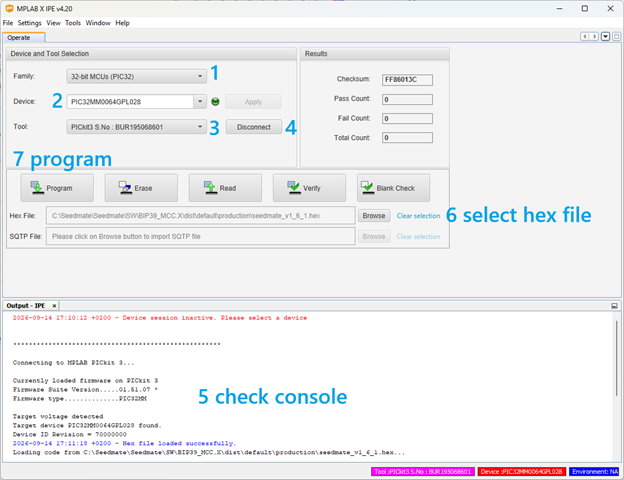624x480 pixels.
Task: Open the View menu
Action: point(53,23)
